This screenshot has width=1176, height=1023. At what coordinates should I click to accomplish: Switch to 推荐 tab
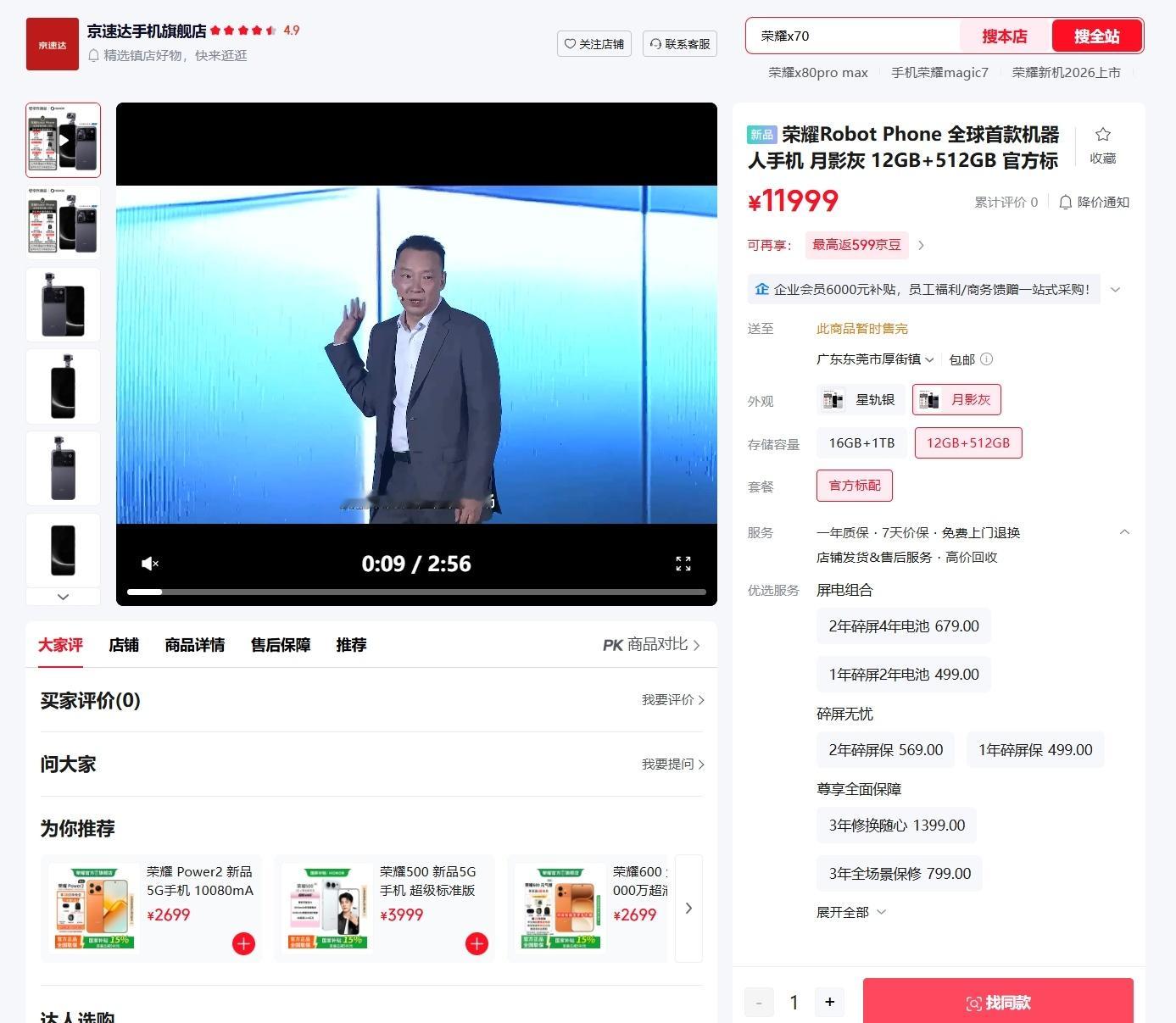[351, 645]
